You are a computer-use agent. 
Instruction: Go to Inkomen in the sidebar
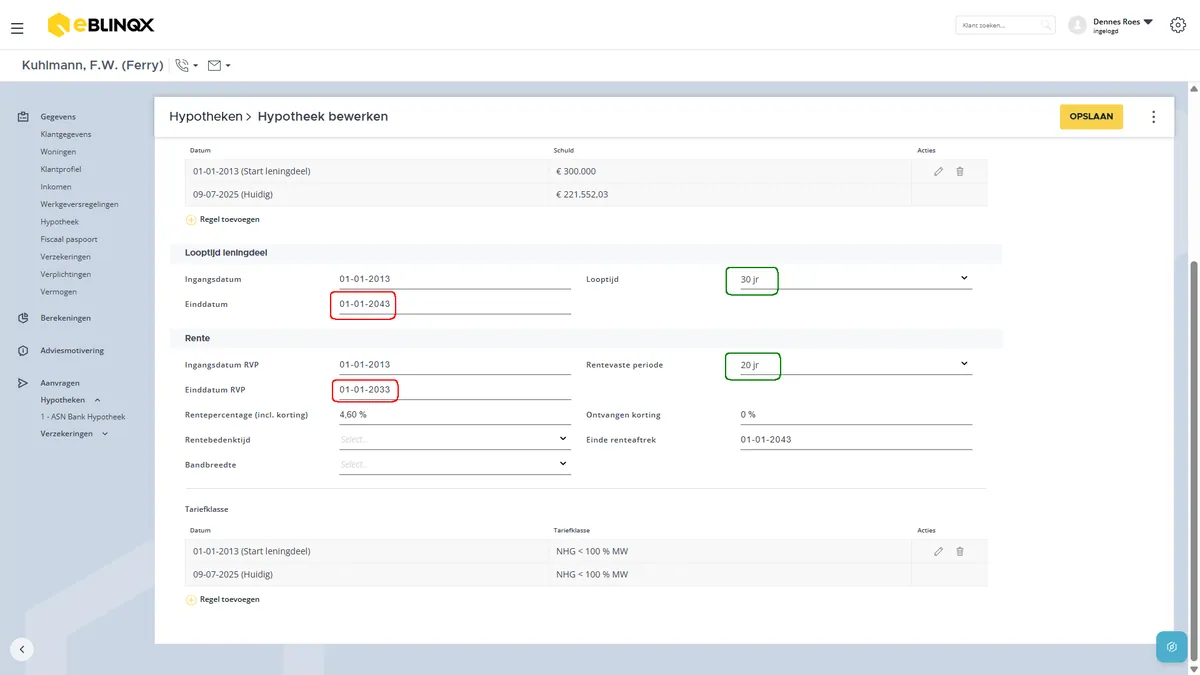[56, 187]
